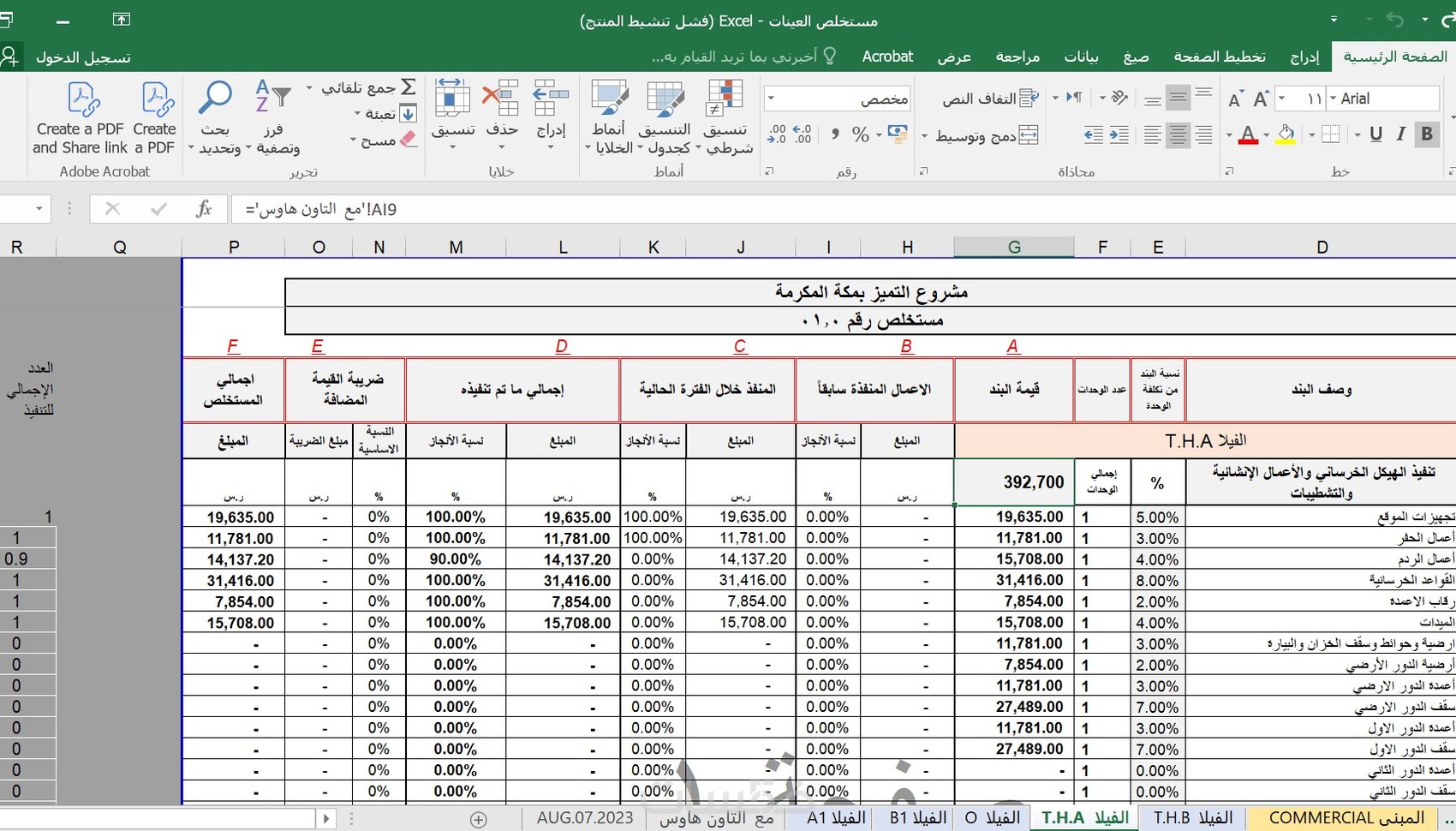The width and height of the screenshot is (1456, 831).
Task: Switch to the COMMERCIAL sheet tab
Action: pyautogui.click(x=1347, y=818)
